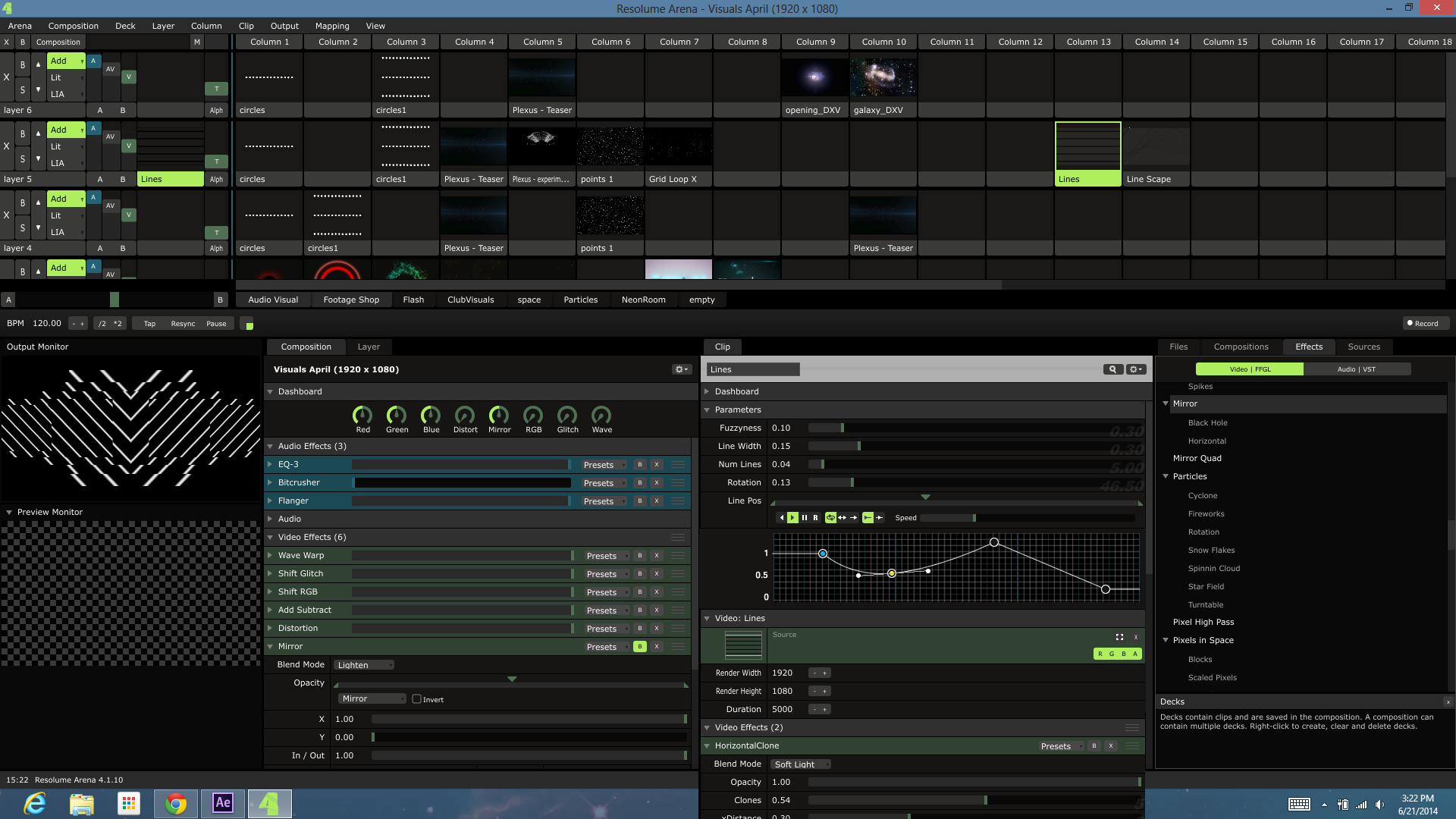The image size is (1456, 819).
Task: Expand the Wave Warp video effect
Action: point(270,556)
